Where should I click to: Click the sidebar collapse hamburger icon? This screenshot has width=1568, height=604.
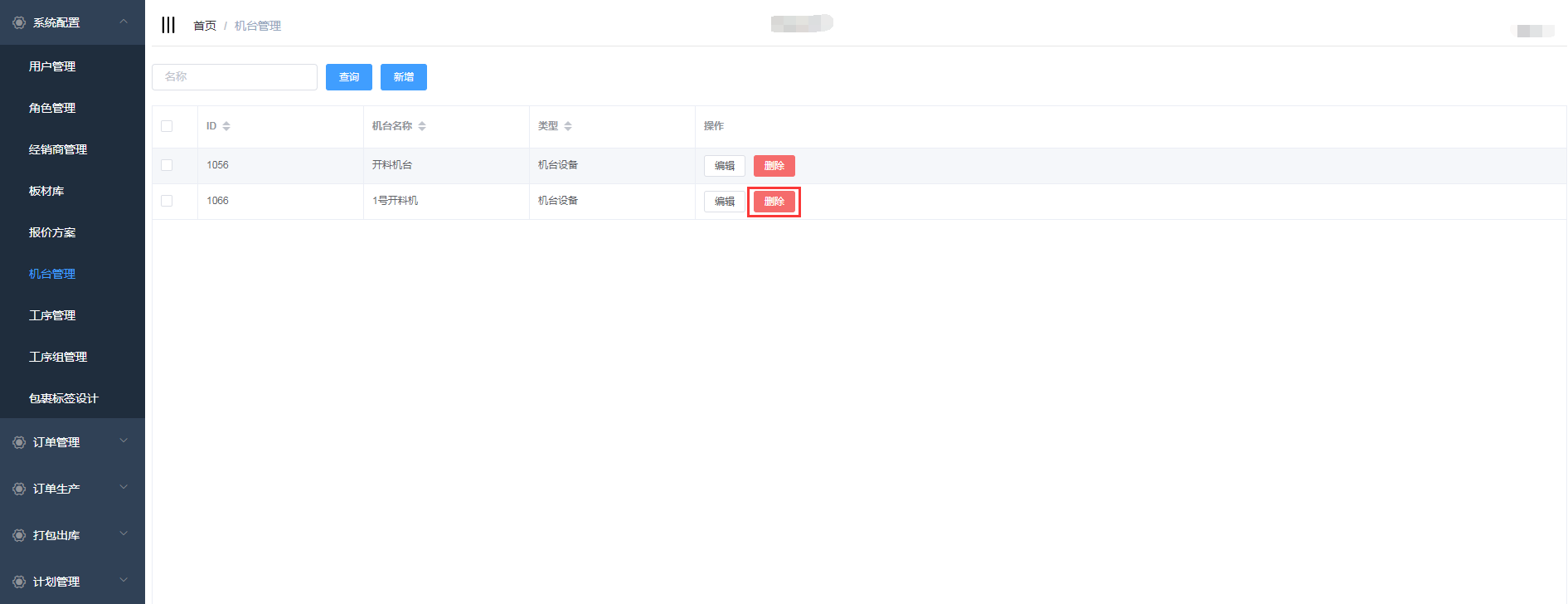click(168, 25)
